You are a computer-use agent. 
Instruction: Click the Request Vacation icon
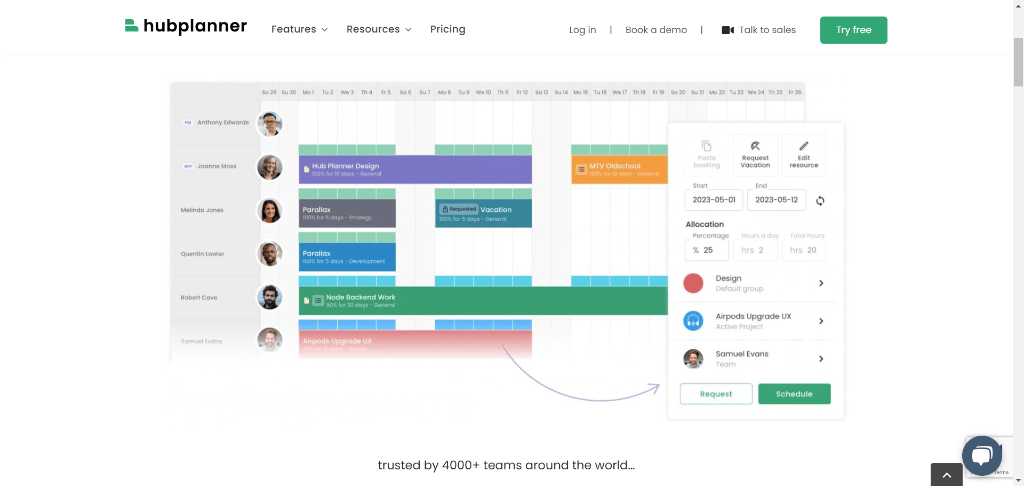click(755, 146)
